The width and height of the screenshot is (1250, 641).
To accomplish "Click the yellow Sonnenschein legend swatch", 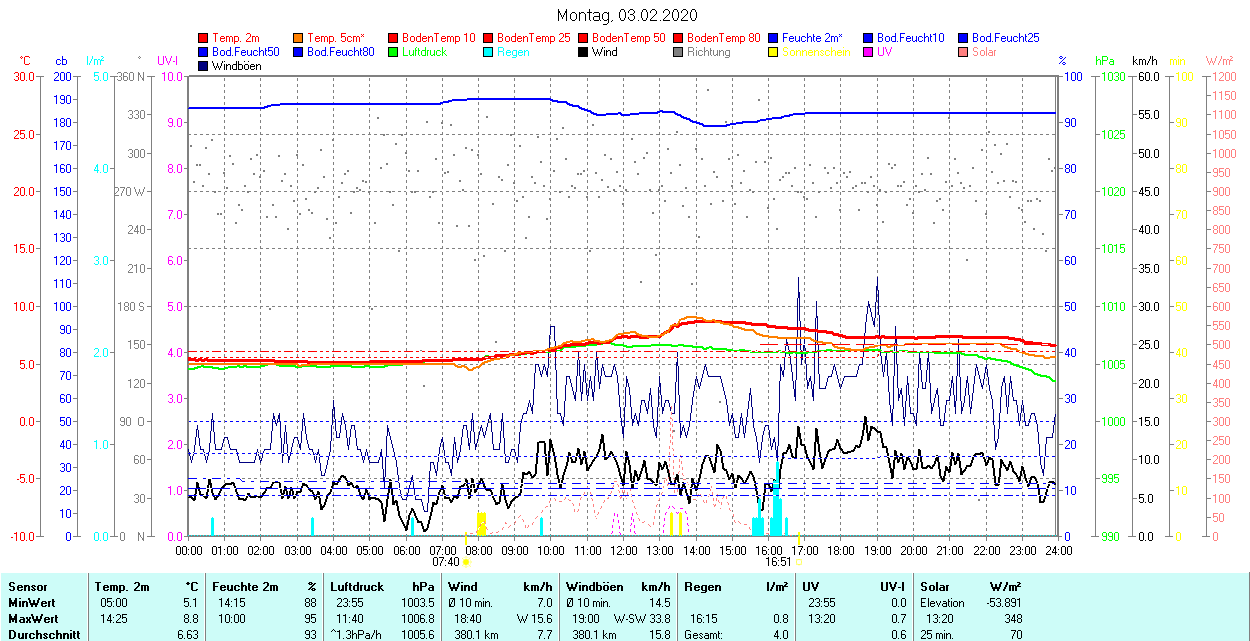I will pyautogui.click(x=774, y=52).
